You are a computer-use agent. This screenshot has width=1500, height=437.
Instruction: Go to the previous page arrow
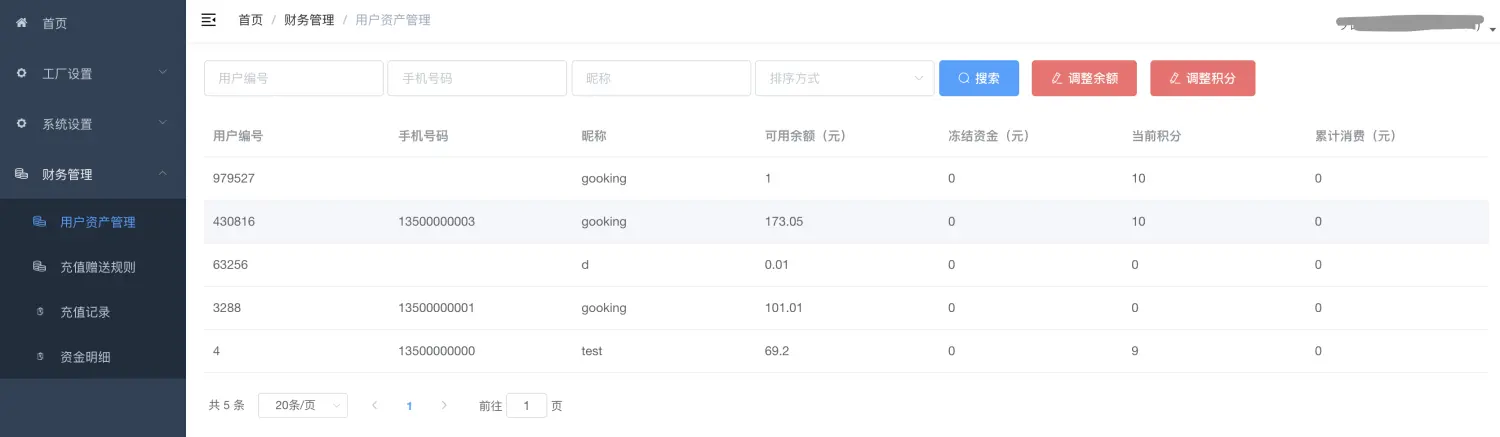tap(375, 406)
